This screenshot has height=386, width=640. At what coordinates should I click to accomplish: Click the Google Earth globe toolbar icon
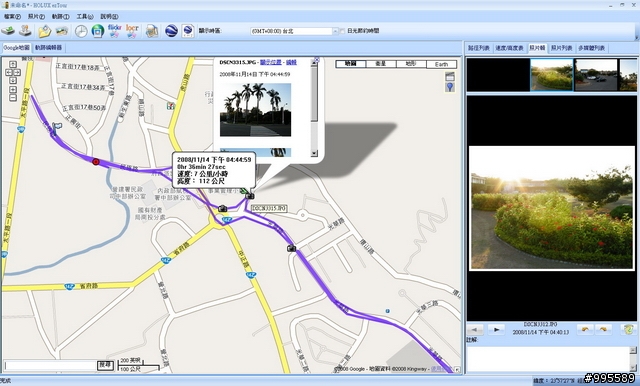point(171,31)
